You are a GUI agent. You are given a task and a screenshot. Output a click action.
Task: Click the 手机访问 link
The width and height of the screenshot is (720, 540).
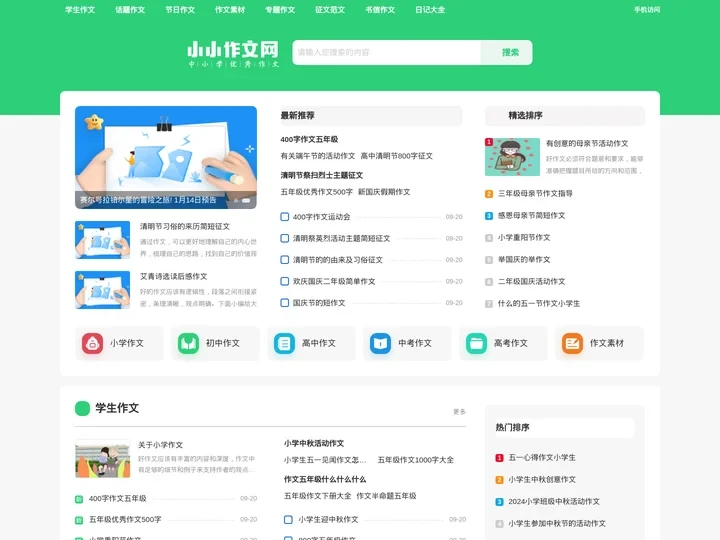(647, 10)
